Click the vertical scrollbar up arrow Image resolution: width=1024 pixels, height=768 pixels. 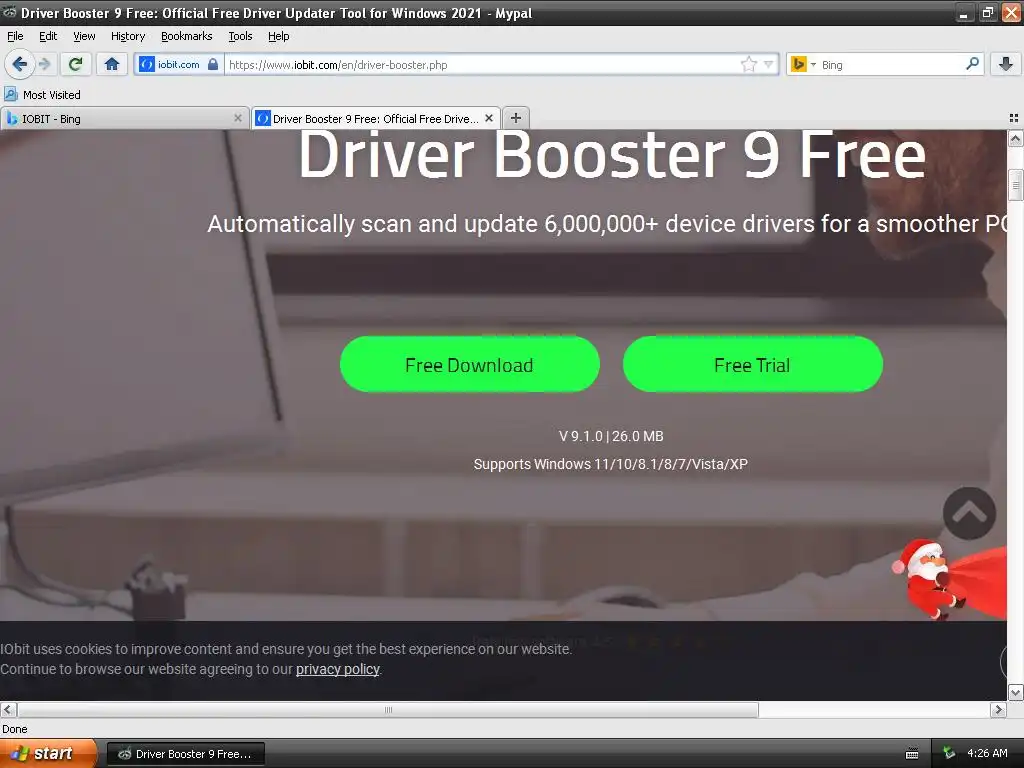tap(1015, 138)
